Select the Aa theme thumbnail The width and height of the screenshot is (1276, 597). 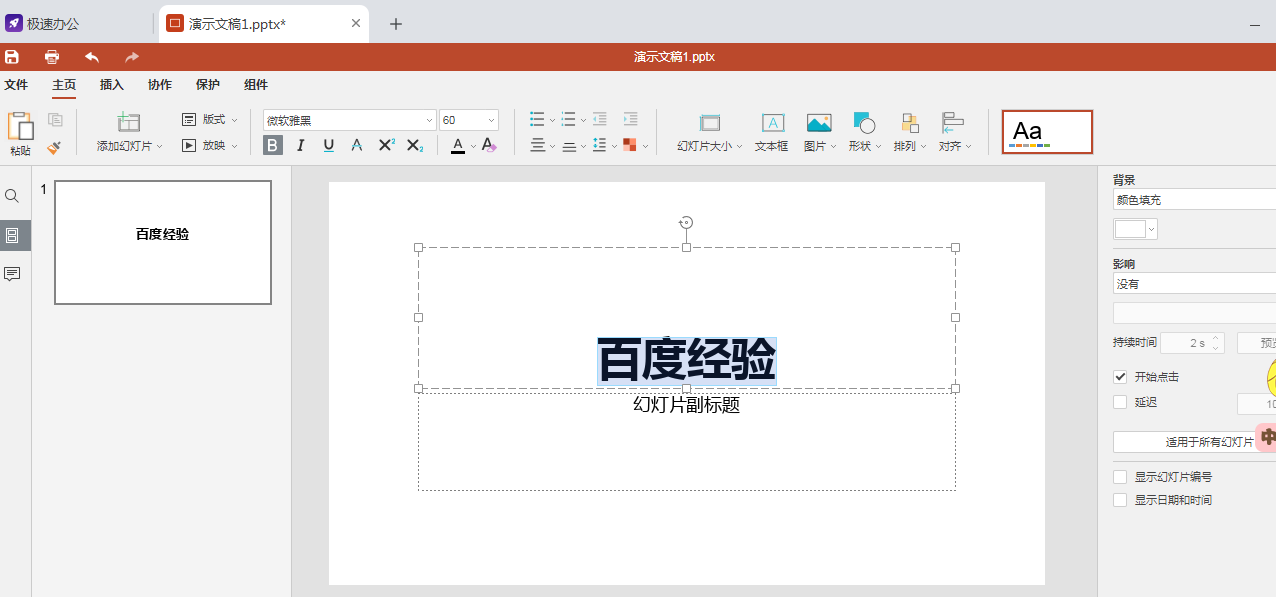(x=1047, y=132)
